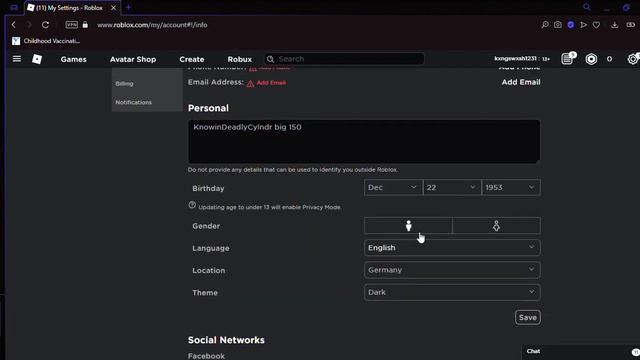Click the Search magnifier icon in Roblox bar

(270, 59)
